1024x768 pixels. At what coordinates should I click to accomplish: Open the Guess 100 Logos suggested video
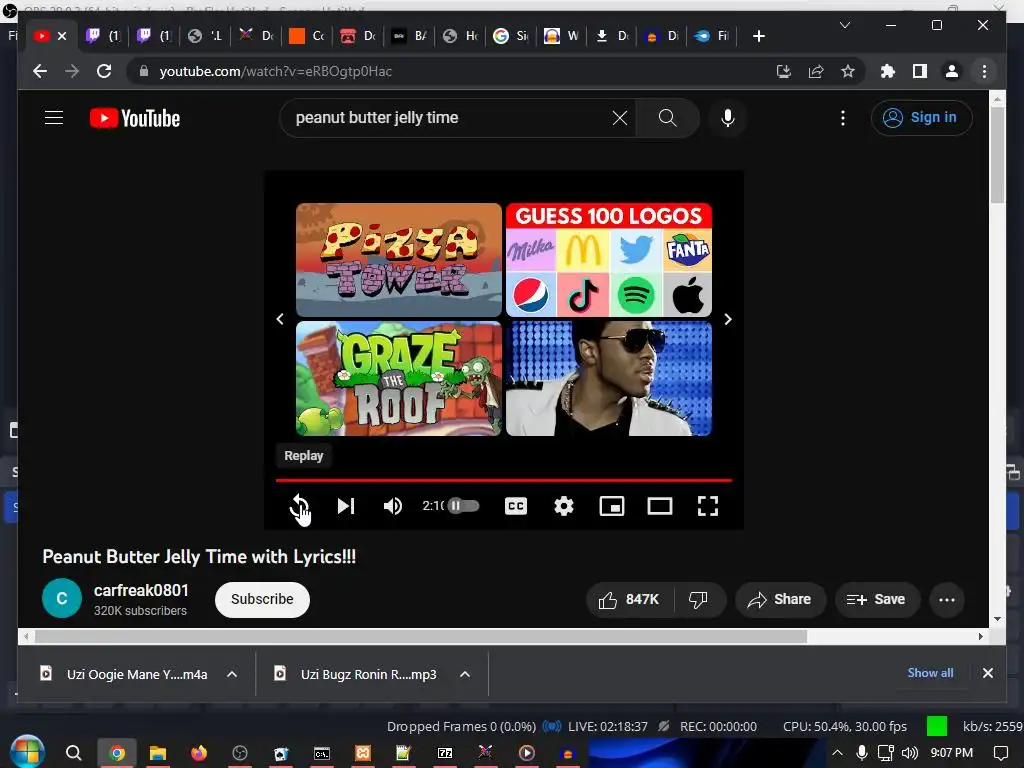click(609, 260)
